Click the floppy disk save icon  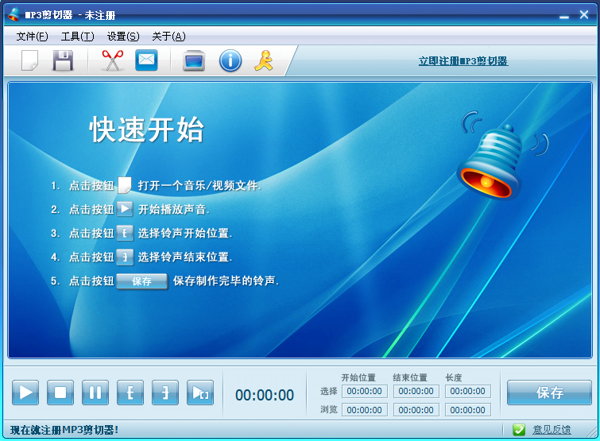click(x=64, y=61)
